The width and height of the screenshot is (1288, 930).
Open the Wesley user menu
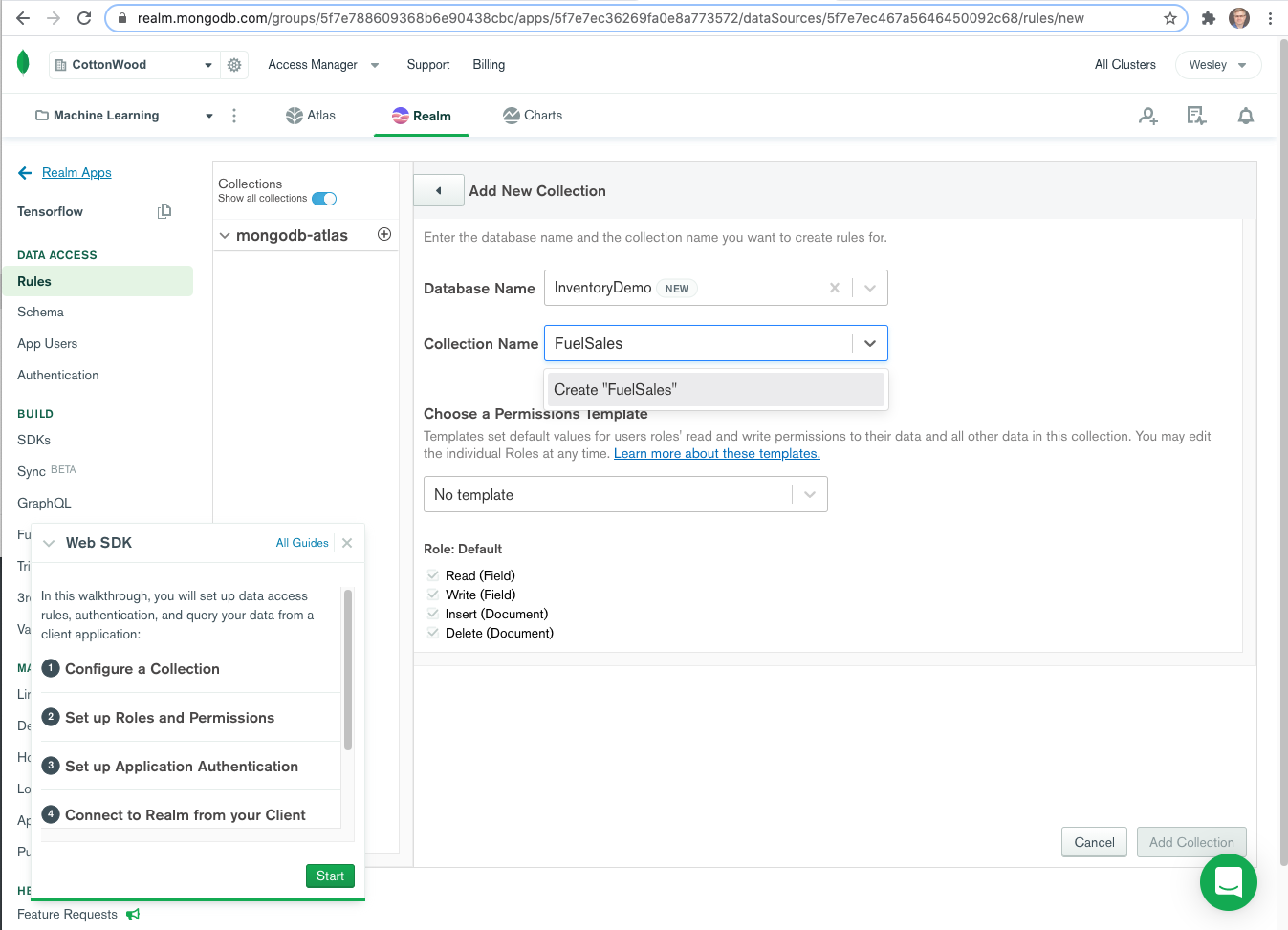click(x=1218, y=65)
